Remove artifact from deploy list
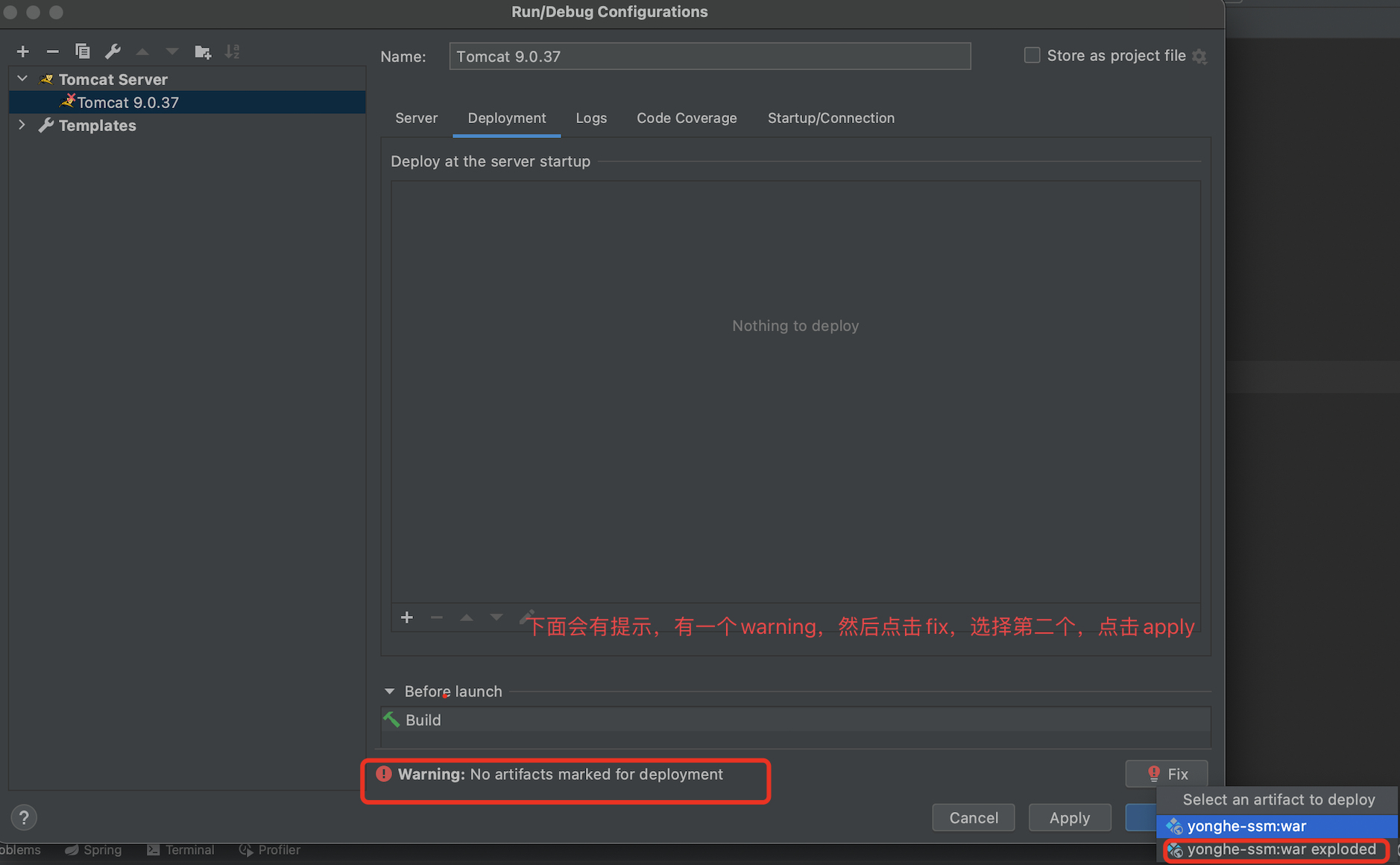1400x865 pixels. coord(437,617)
